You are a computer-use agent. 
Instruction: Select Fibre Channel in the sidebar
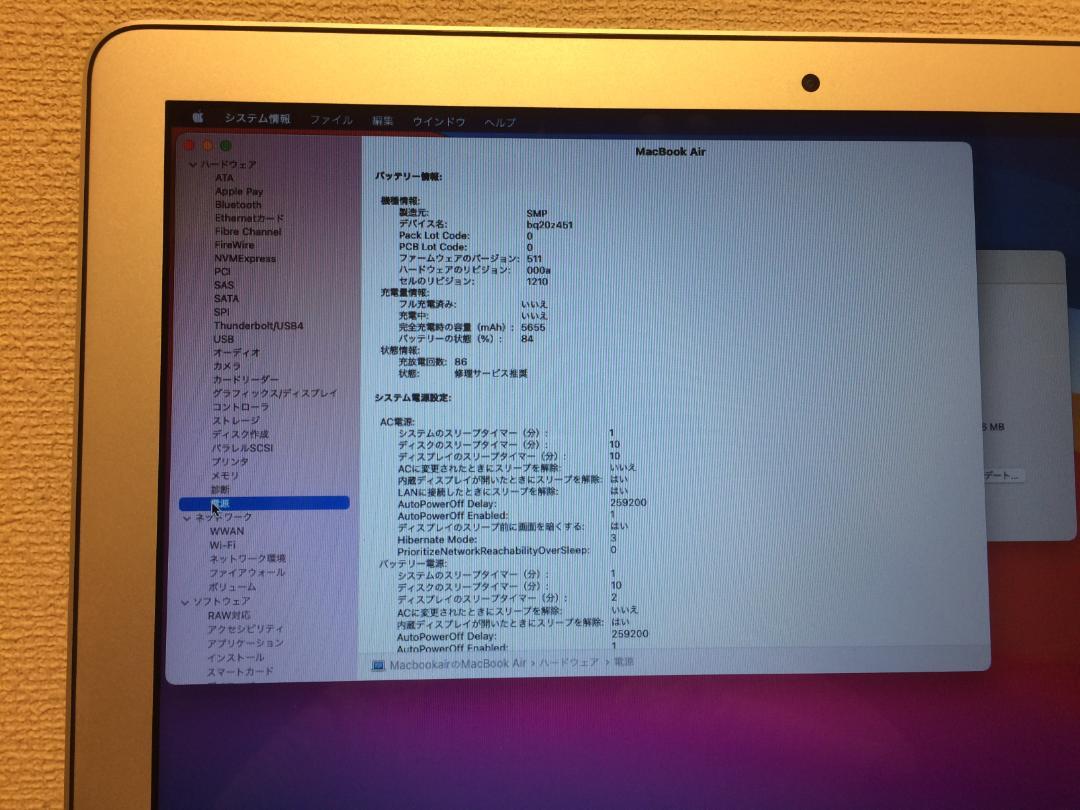247,231
